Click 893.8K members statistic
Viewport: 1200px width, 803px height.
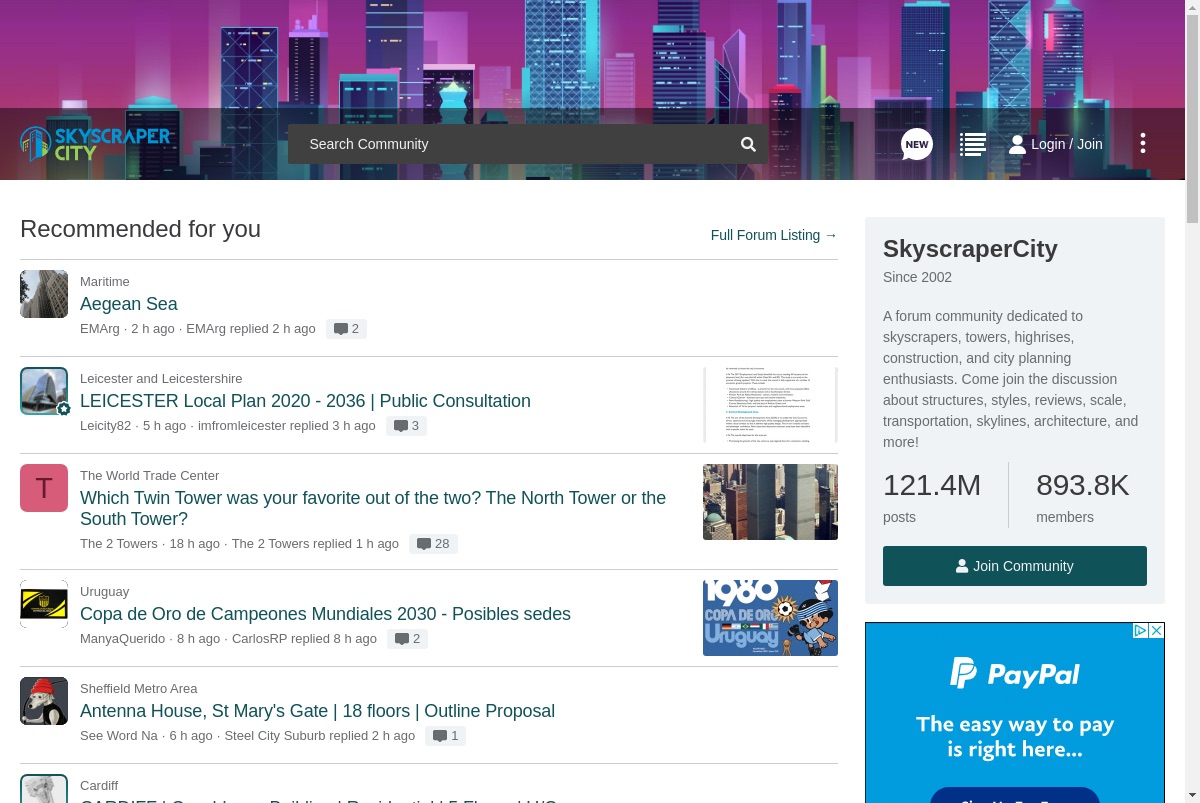click(1082, 498)
